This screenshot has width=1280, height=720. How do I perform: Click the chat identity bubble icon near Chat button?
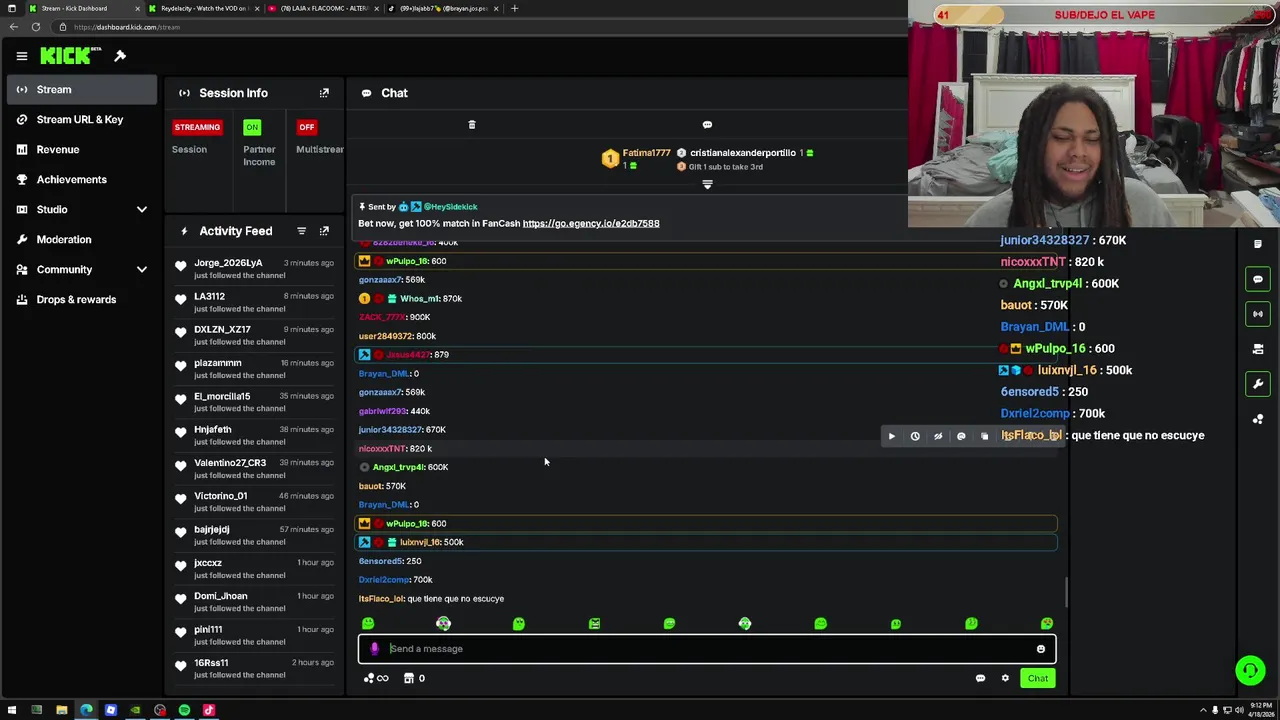(x=980, y=679)
